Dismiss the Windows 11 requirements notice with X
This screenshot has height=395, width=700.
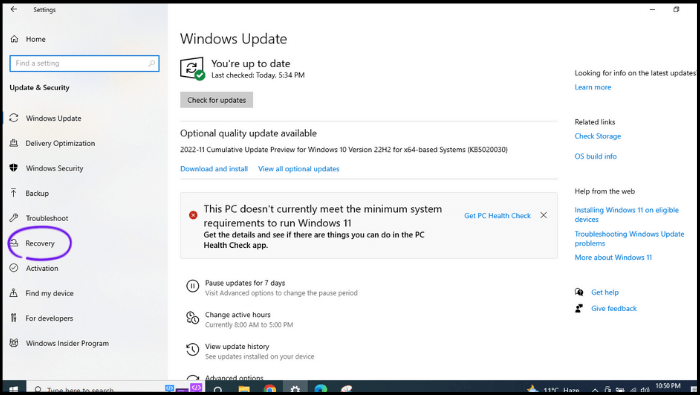(x=543, y=215)
